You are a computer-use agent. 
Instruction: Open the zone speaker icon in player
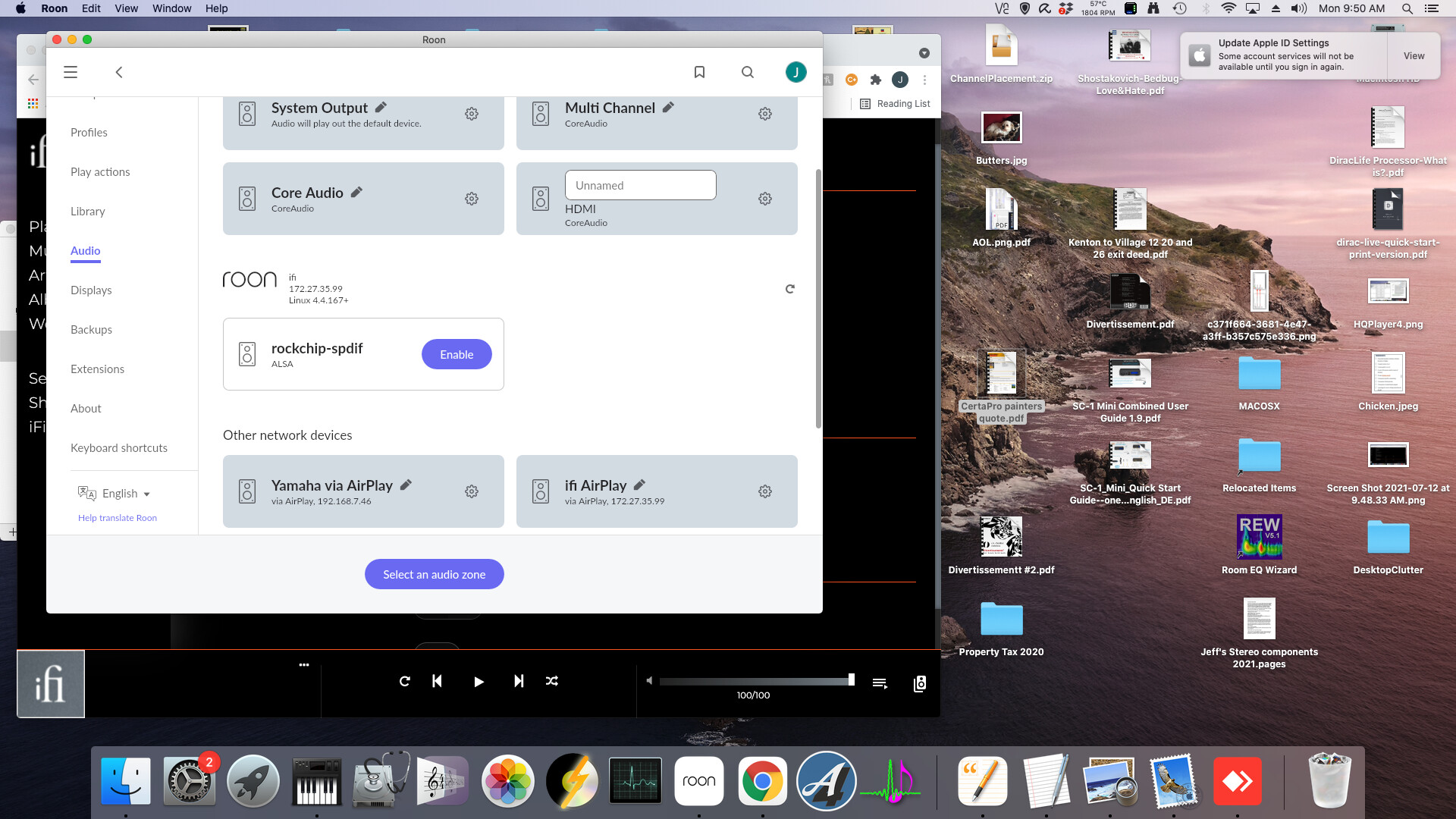tap(919, 683)
